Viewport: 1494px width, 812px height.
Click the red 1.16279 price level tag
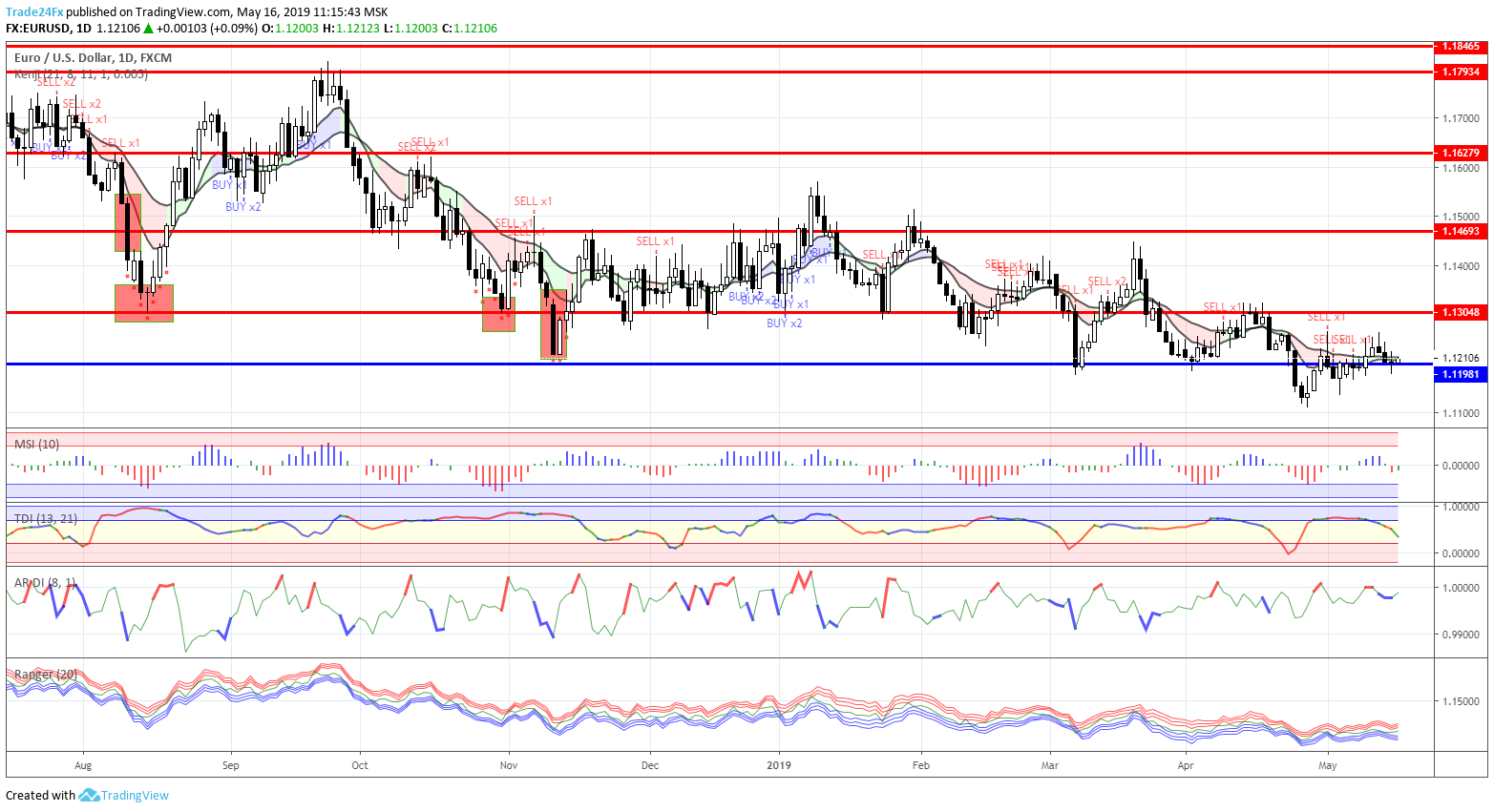(x=1461, y=153)
